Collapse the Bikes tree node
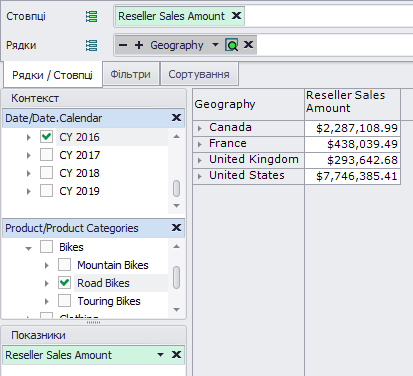The height and width of the screenshot is (376, 413). point(29,248)
